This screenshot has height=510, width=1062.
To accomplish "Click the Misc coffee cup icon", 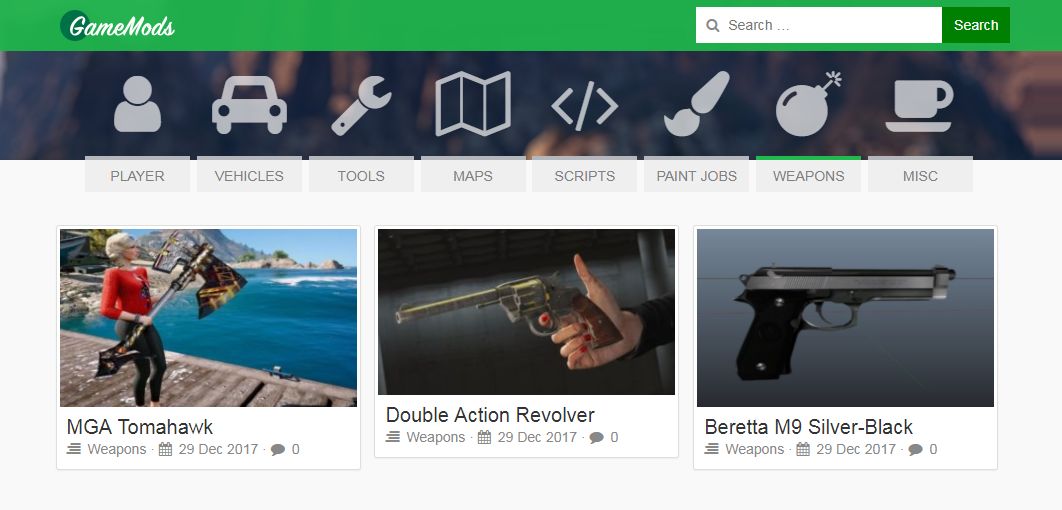I will pyautogui.click(x=920, y=106).
